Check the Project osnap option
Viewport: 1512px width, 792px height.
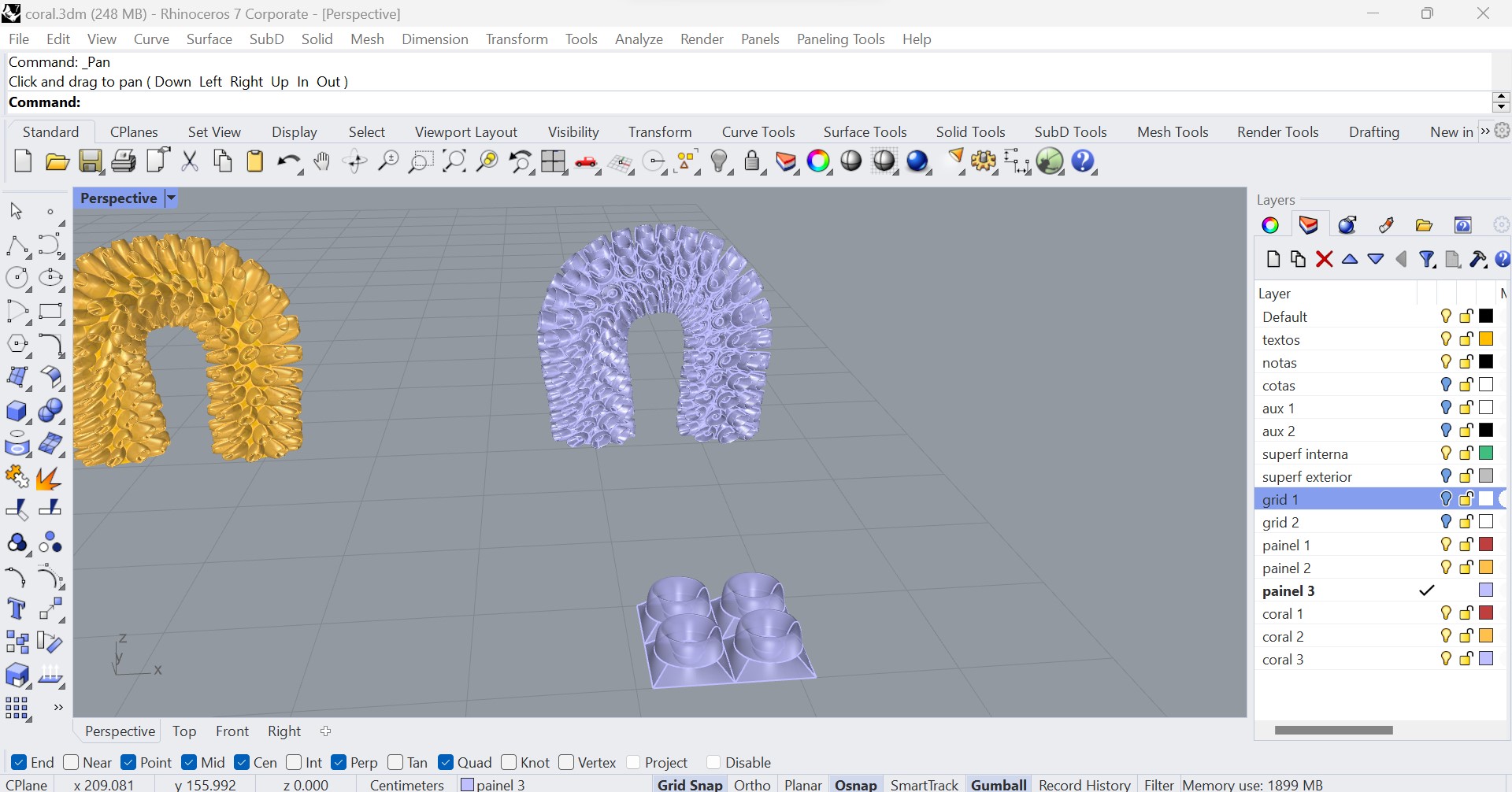633,762
